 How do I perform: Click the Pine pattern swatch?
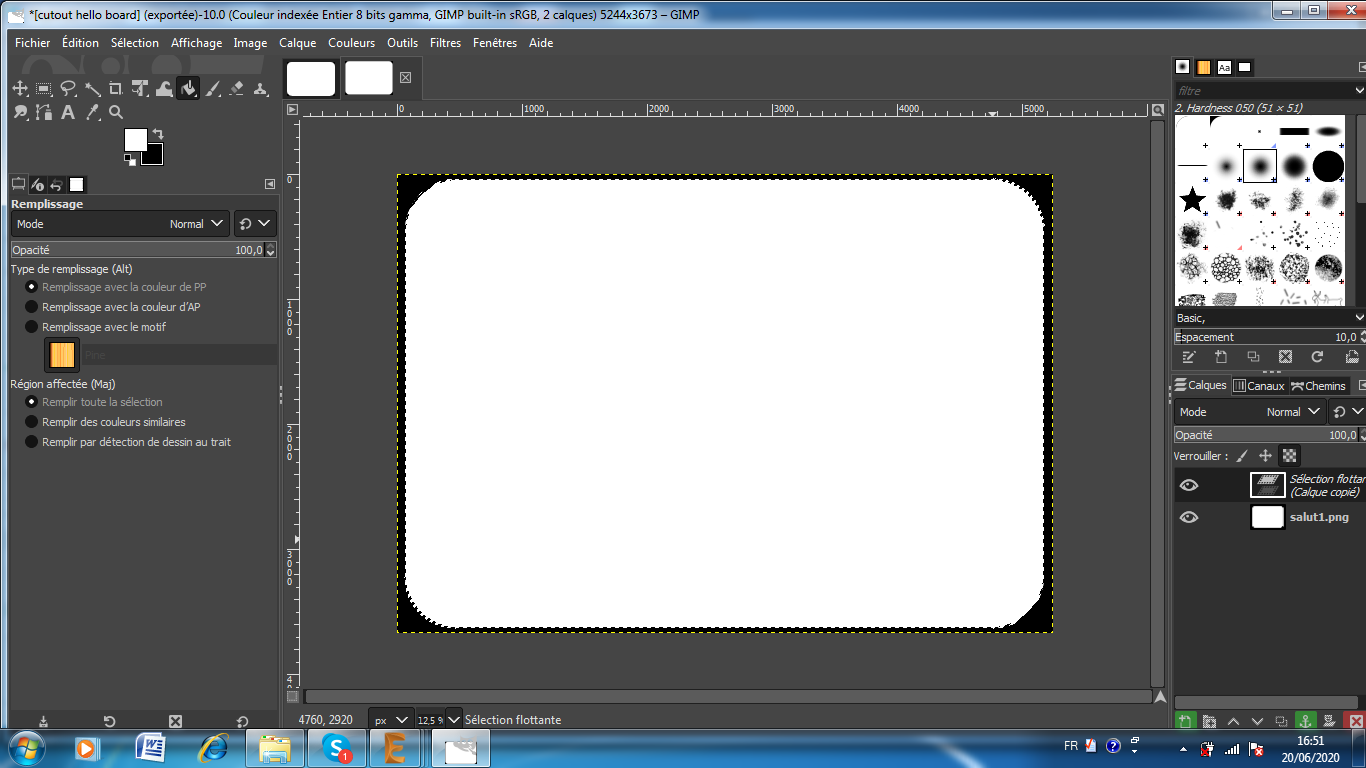[62, 355]
